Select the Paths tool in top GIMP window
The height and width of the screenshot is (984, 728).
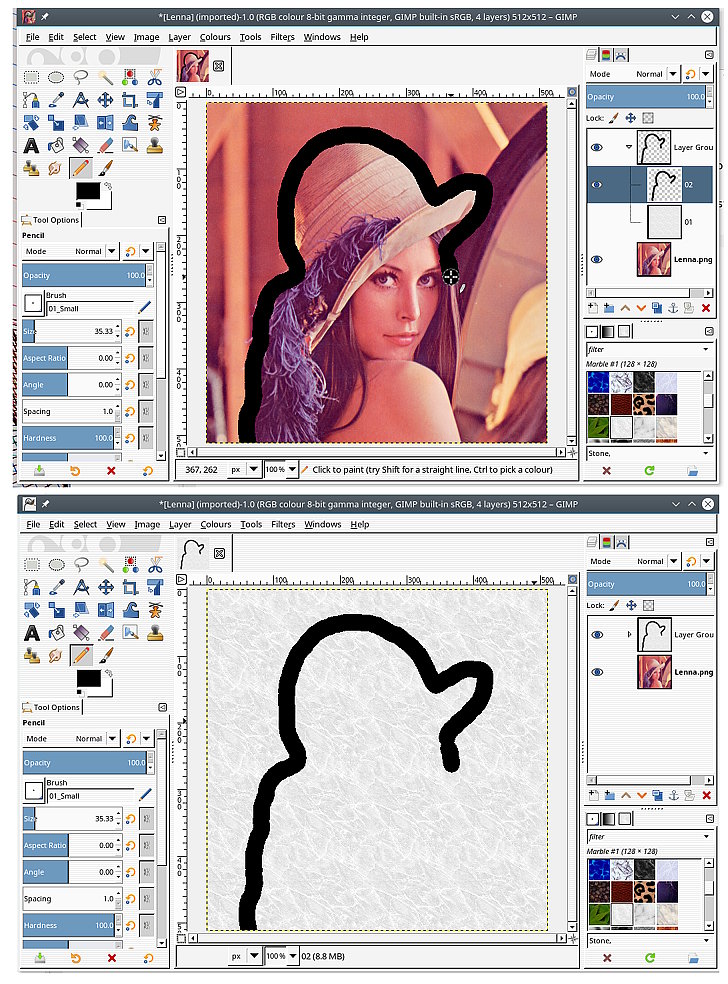(x=31, y=100)
